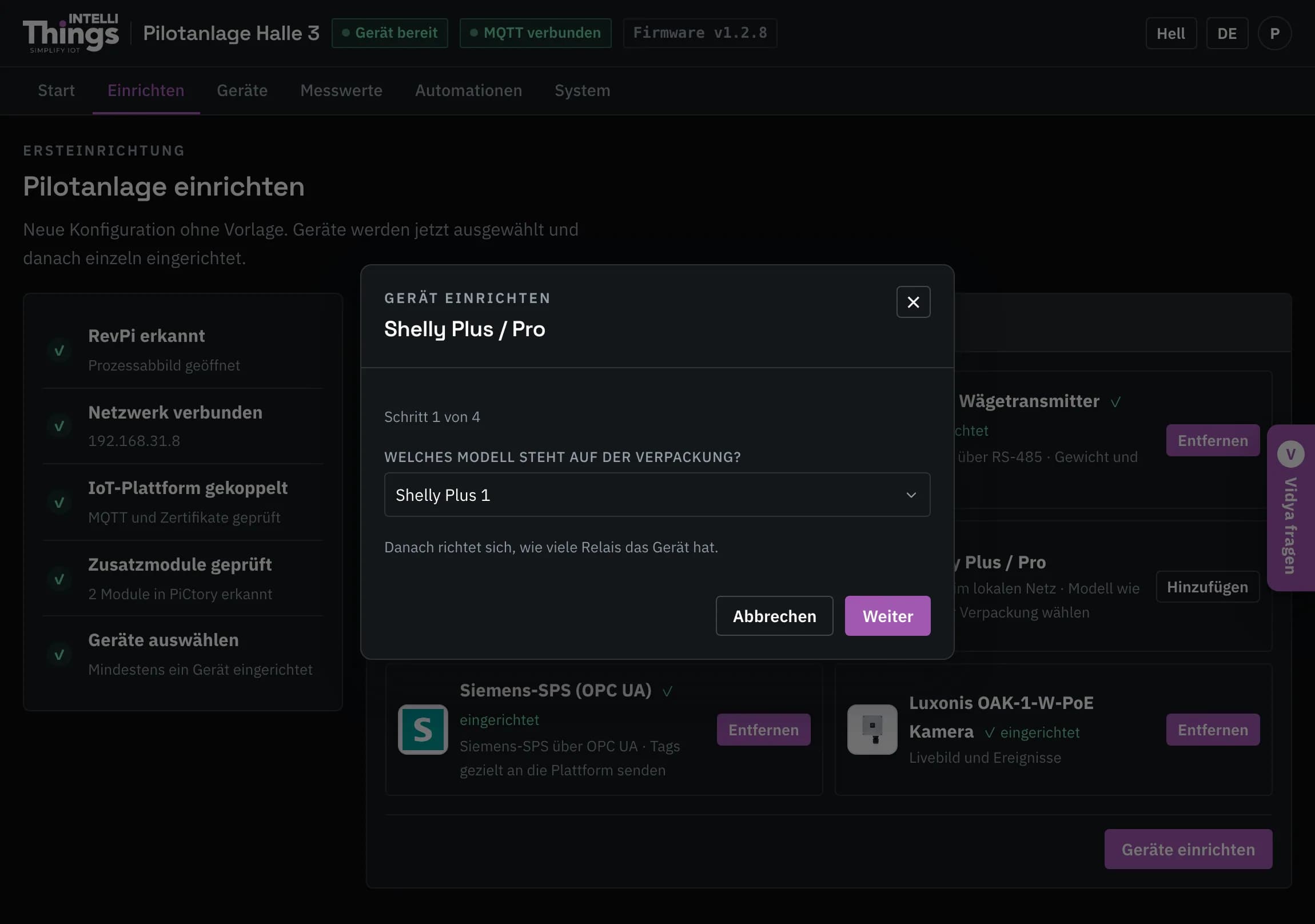Click the Geräte einrichten button
Screen dimensions: 1315x924
(1188, 849)
